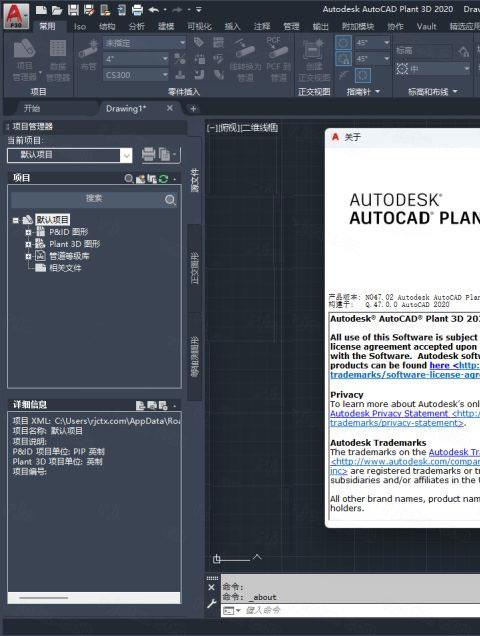Click the 布管 route pipe button

[88, 56]
